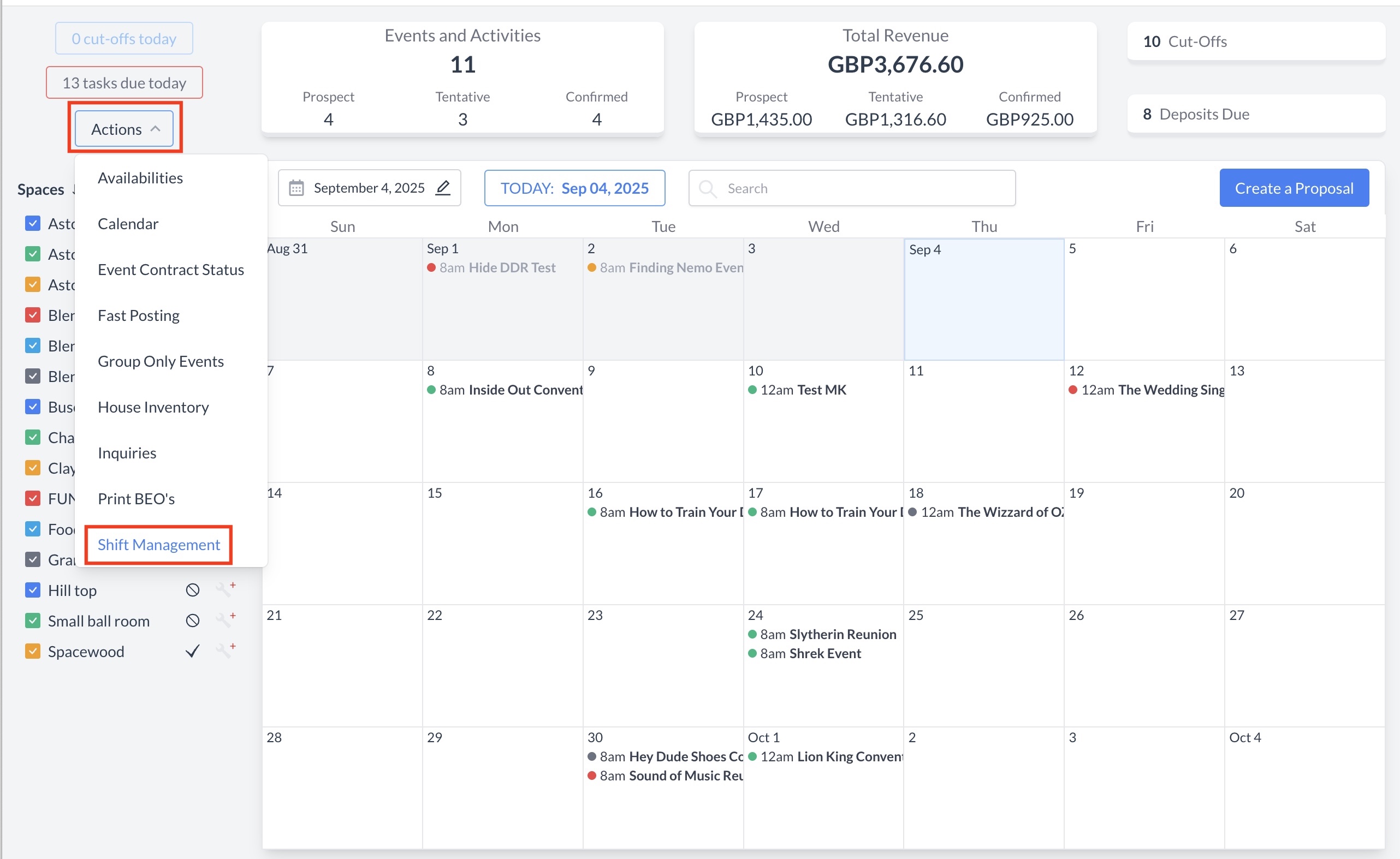This screenshot has height=859, width=1400.
Task: Open the 10 Cut-Offs panel
Action: [x=1255, y=41]
